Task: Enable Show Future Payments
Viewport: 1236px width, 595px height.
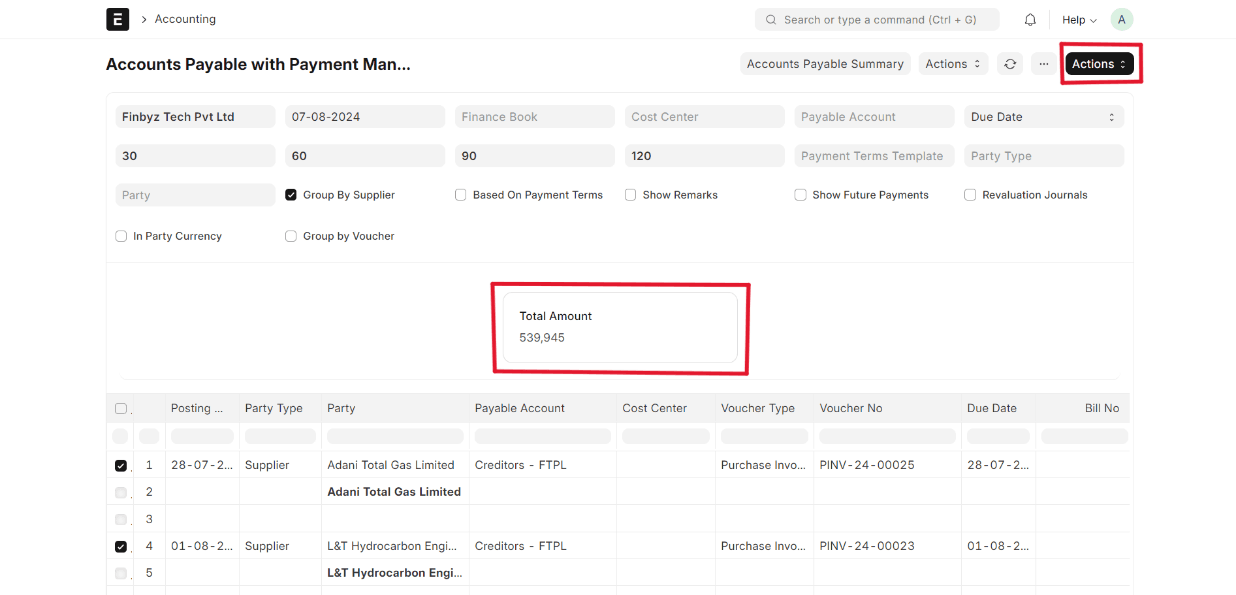Action: pyautogui.click(x=801, y=195)
